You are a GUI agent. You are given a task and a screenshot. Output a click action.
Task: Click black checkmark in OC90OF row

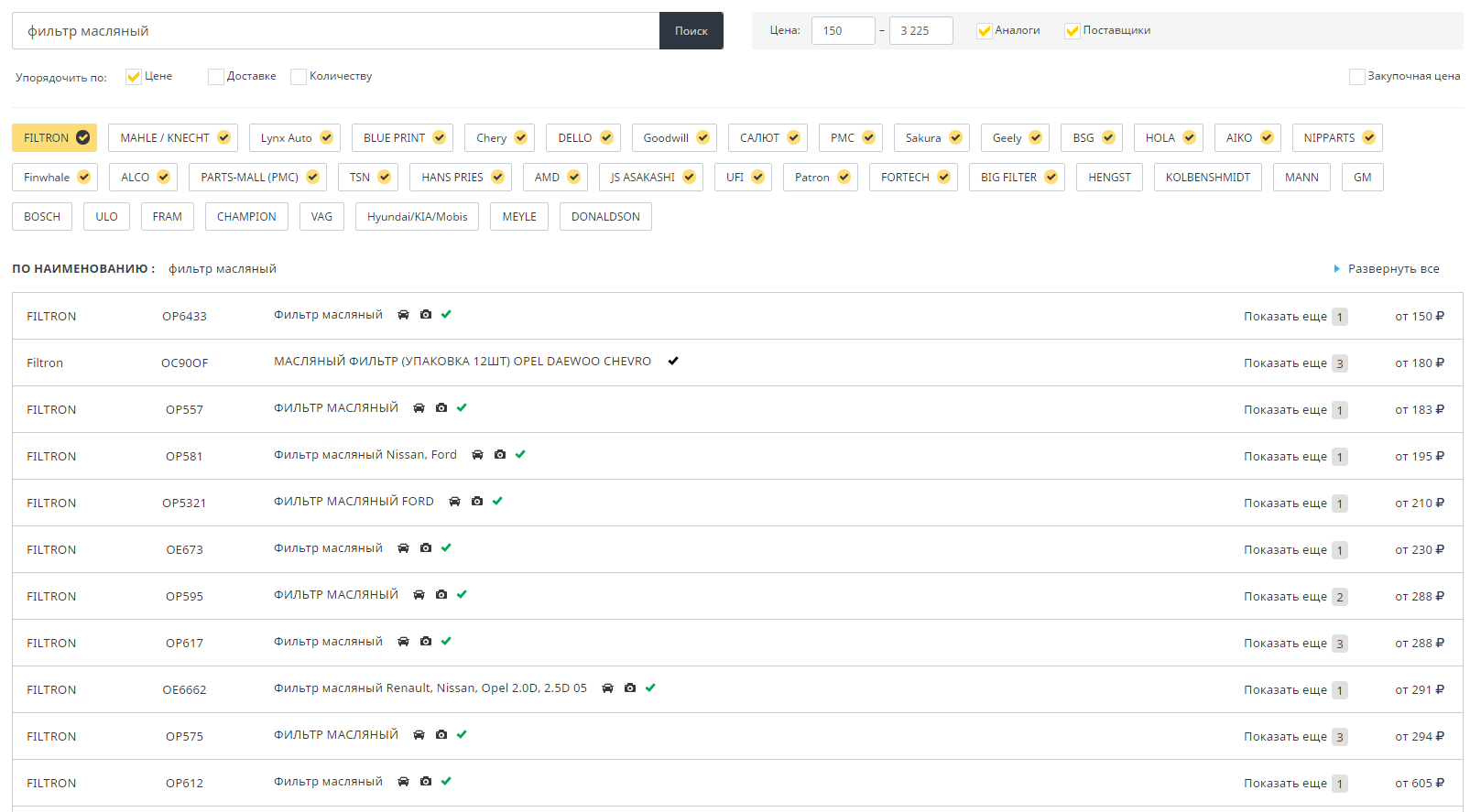[x=673, y=362]
